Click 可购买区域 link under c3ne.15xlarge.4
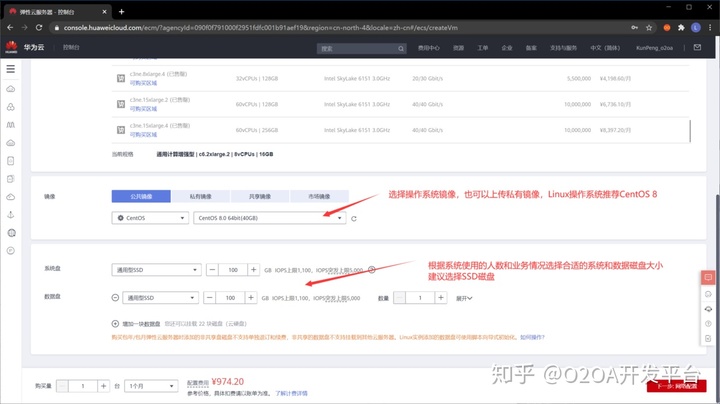The height and width of the screenshot is (404, 720). (x=143, y=135)
